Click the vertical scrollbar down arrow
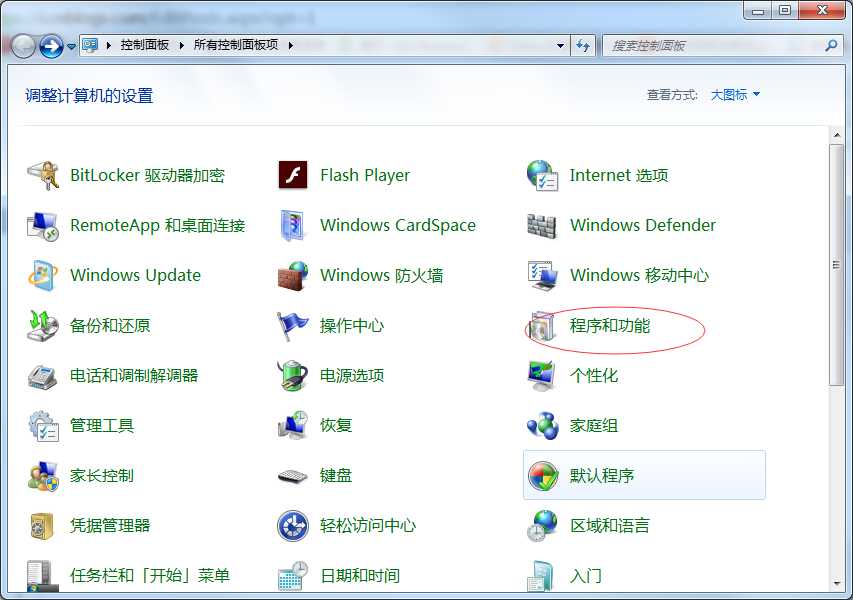Screen dimensions: 853x600 click(837, 584)
